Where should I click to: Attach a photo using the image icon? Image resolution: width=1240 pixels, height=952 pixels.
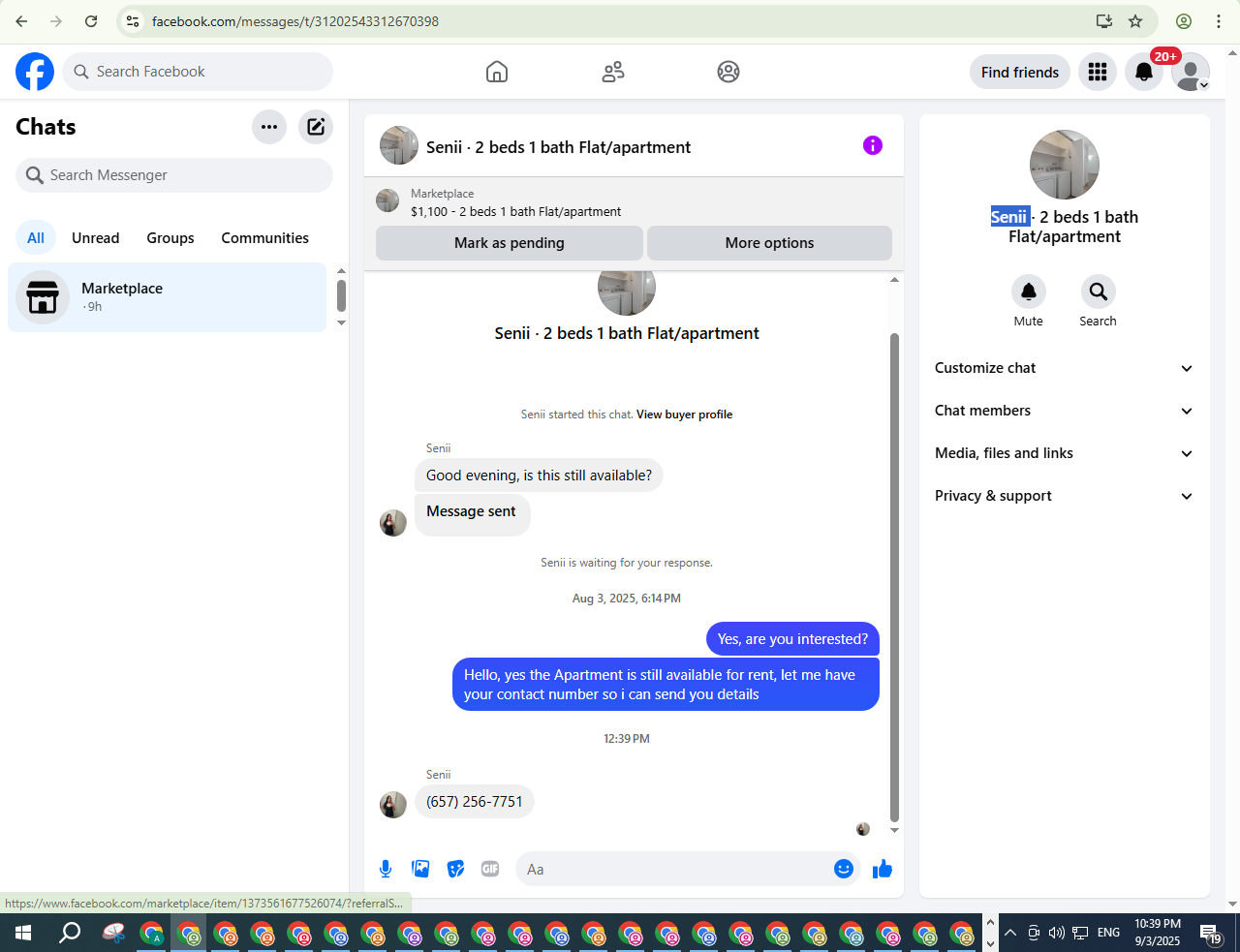pos(420,869)
